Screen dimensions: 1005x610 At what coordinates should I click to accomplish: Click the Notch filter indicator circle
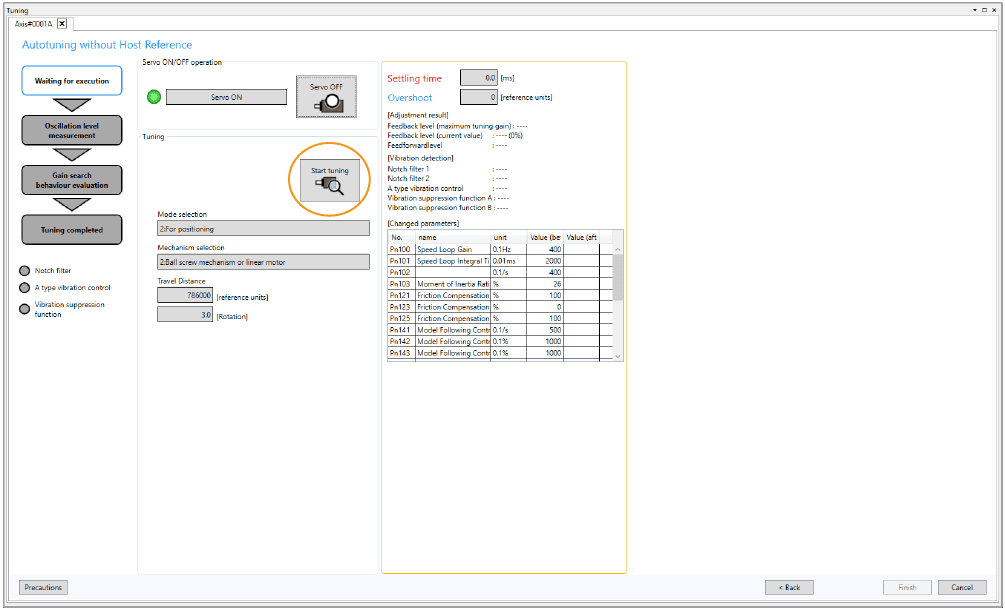(x=25, y=270)
